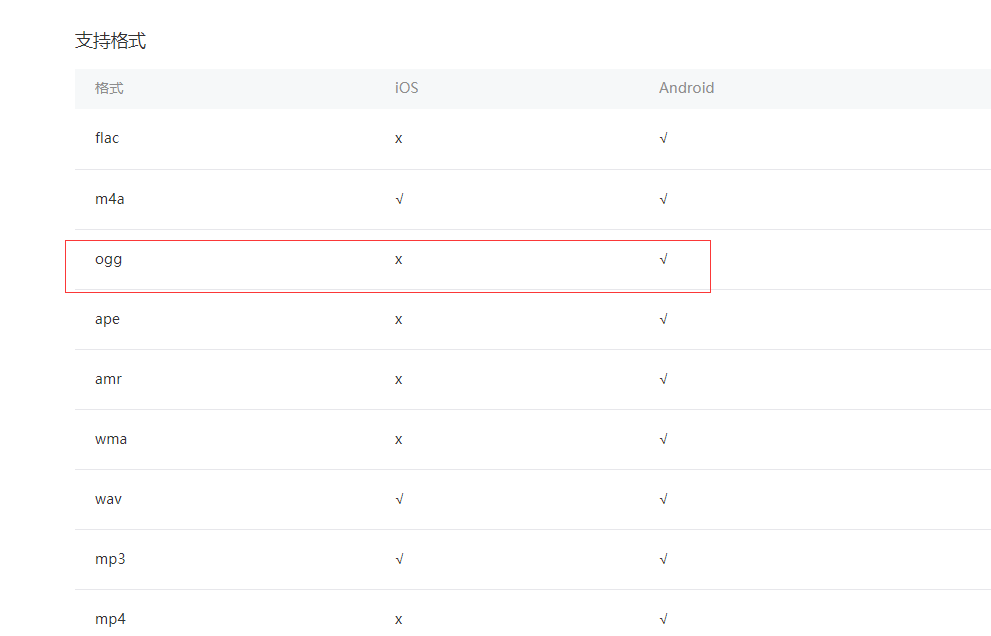Click the Android checkmark for mp3
The width and height of the screenshot is (991, 636).
tap(663, 559)
